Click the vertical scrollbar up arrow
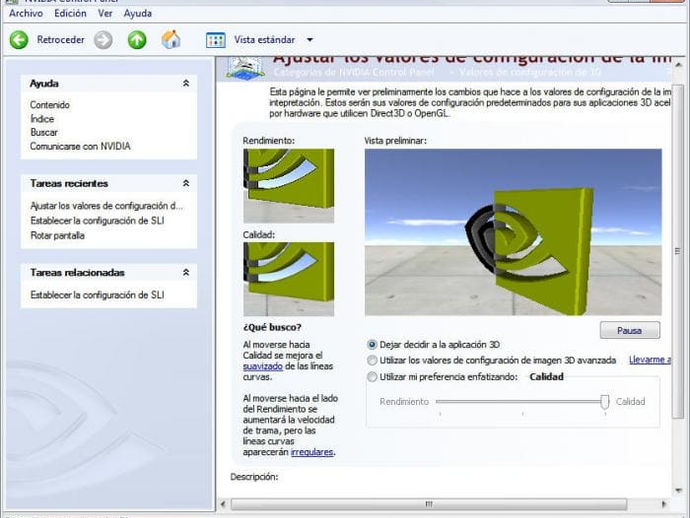The image size is (690, 518). click(679, 65)
